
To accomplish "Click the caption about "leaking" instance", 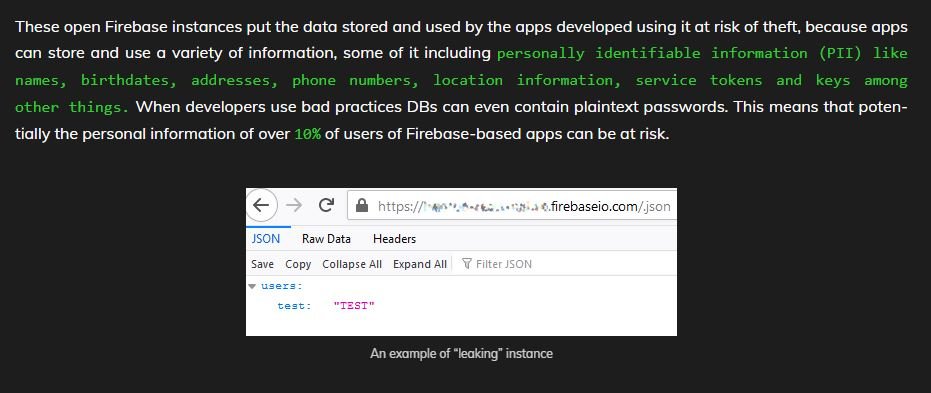I will [461, 354].
